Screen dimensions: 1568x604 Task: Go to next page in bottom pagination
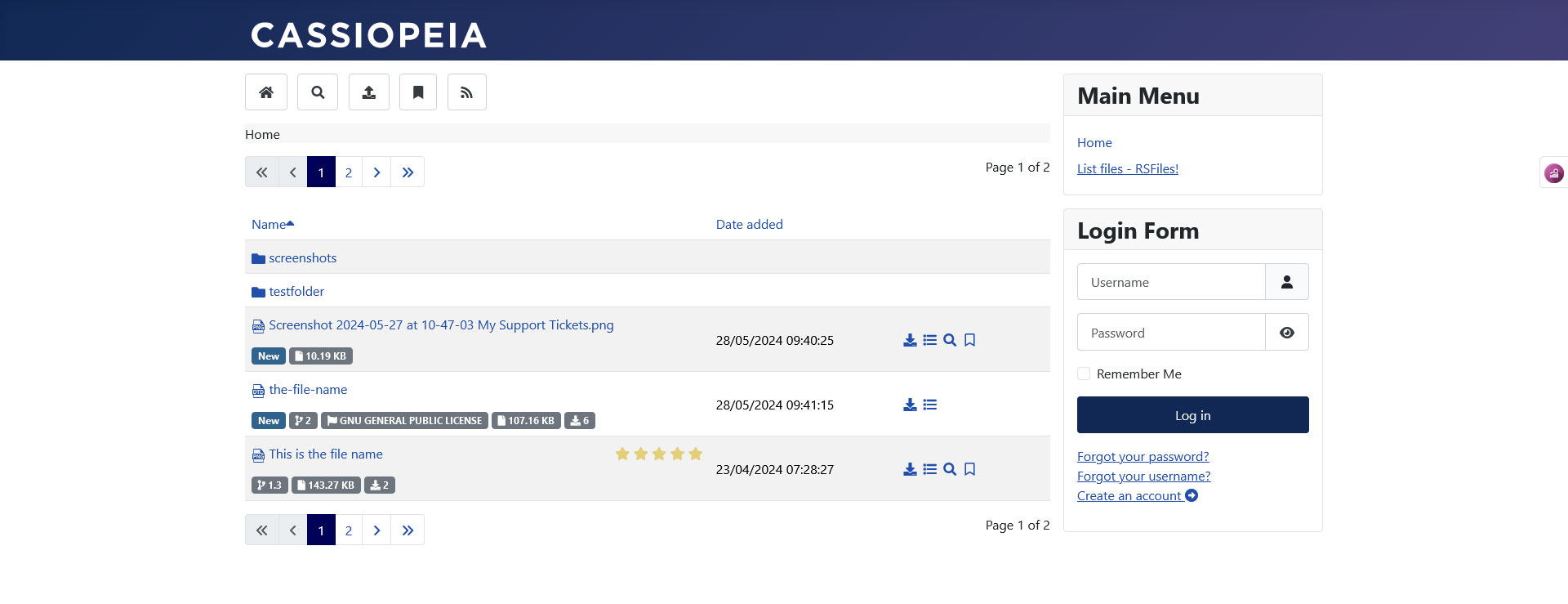(x=376, y=530)
